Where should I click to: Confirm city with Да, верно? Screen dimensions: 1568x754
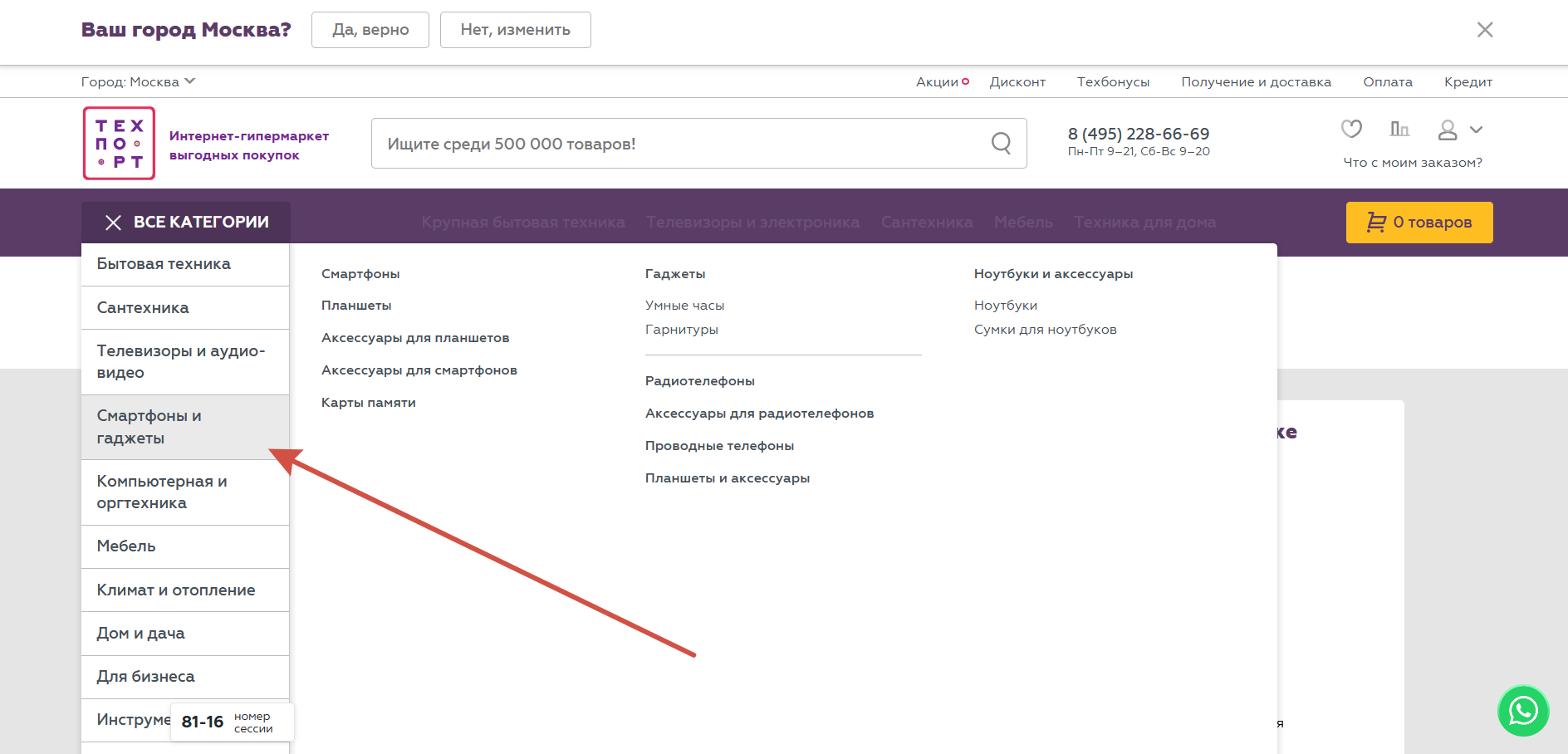370,30
